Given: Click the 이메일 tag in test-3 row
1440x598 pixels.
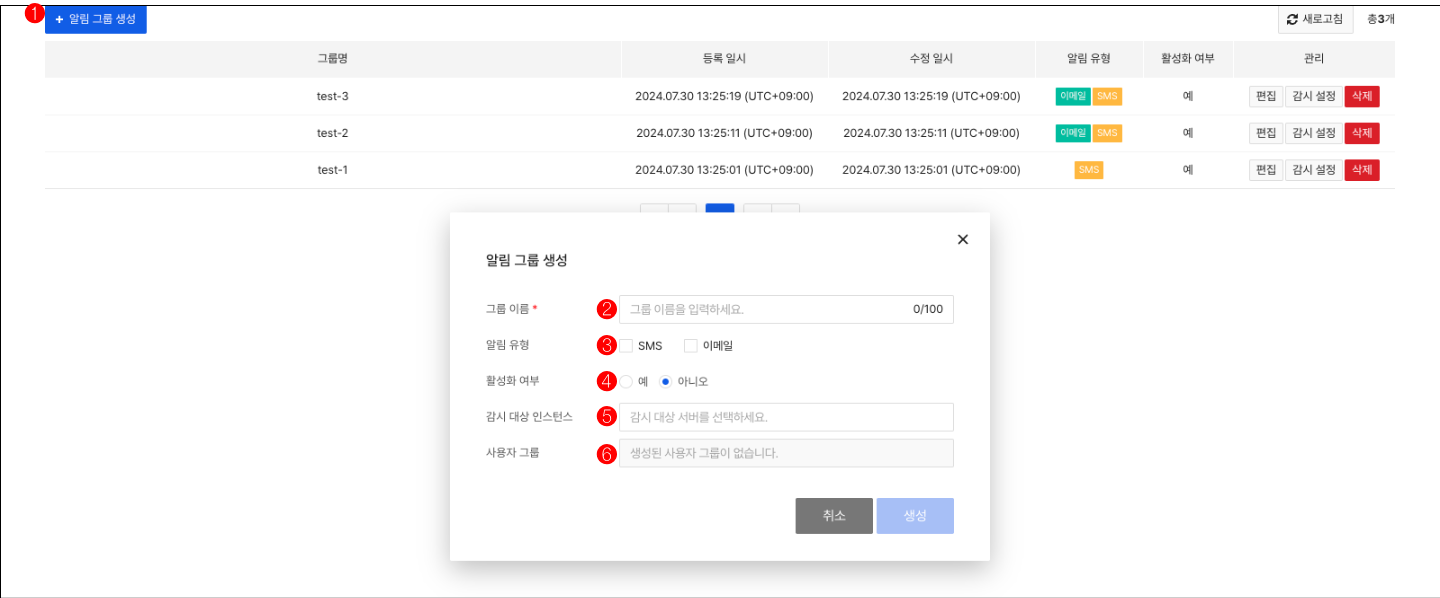Looking at the screenshot, I should pyautogui.click(x=1073, y=96).
